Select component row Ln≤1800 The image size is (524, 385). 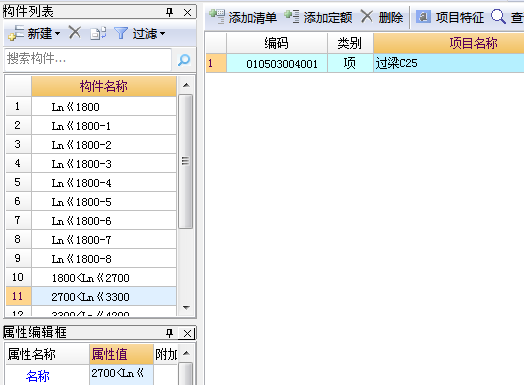tap(104, 107)
